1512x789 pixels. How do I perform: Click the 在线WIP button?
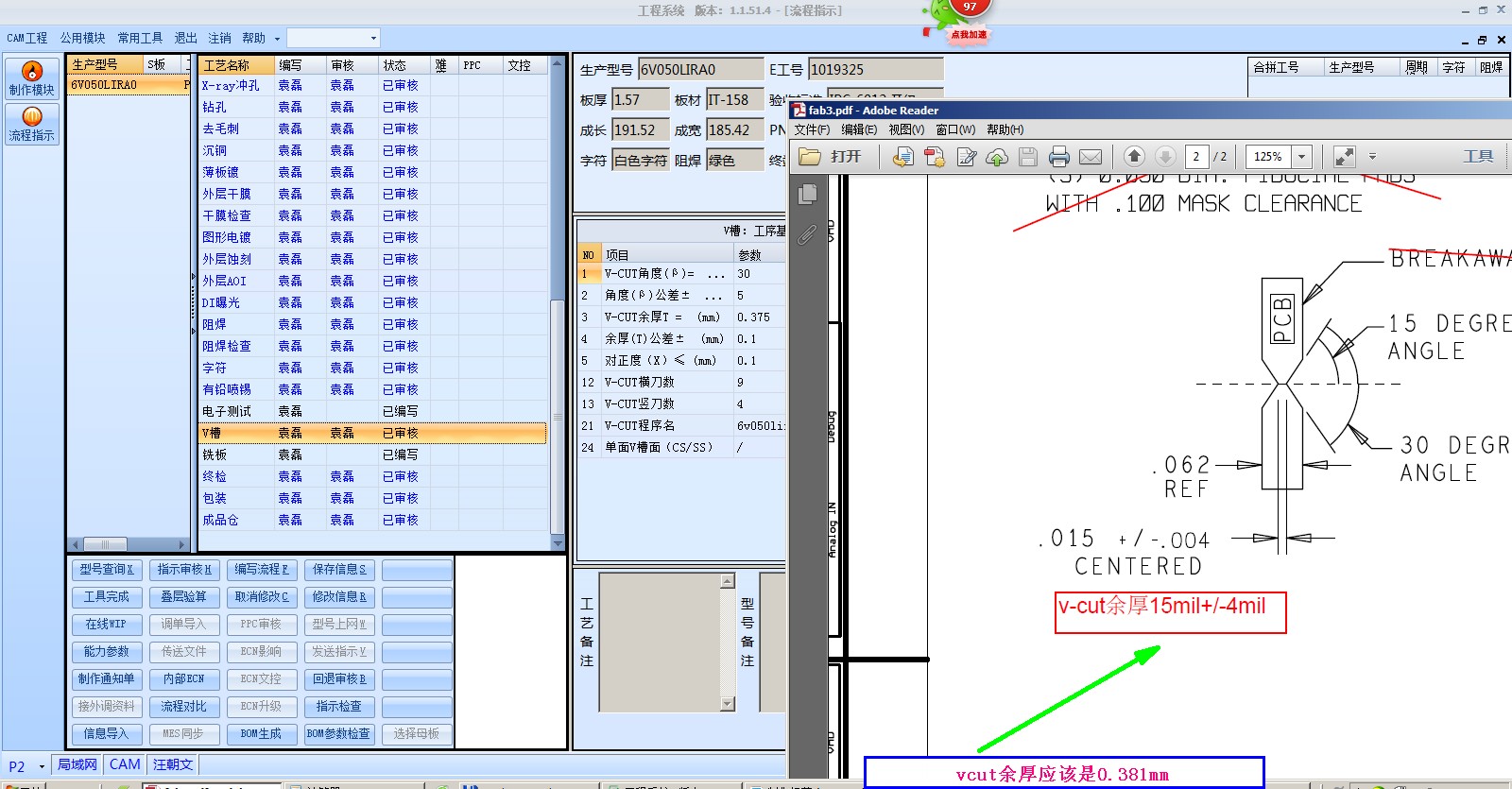coord(107,625)
